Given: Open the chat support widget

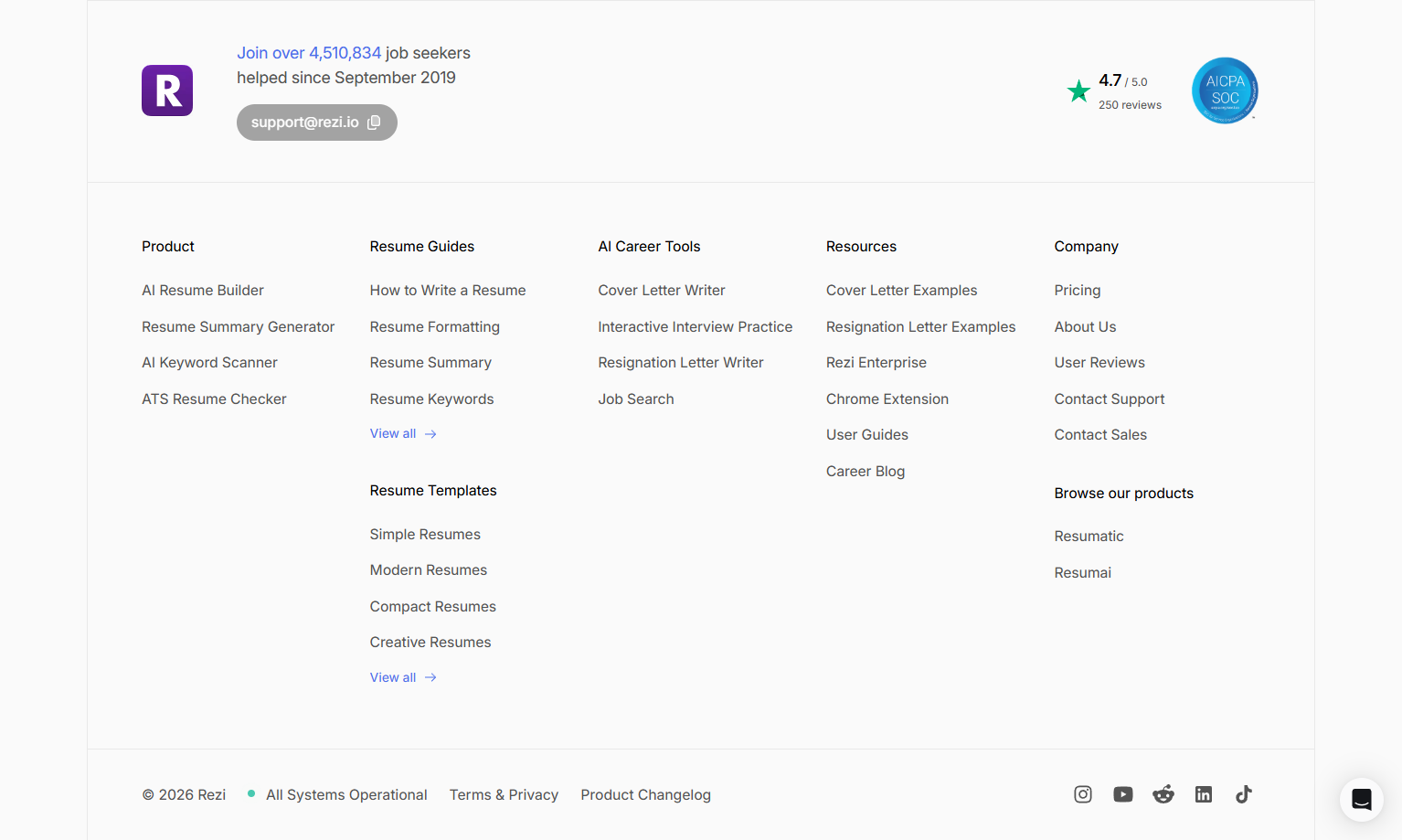Looking at the screenshot, I should [x=1362, y=800].
